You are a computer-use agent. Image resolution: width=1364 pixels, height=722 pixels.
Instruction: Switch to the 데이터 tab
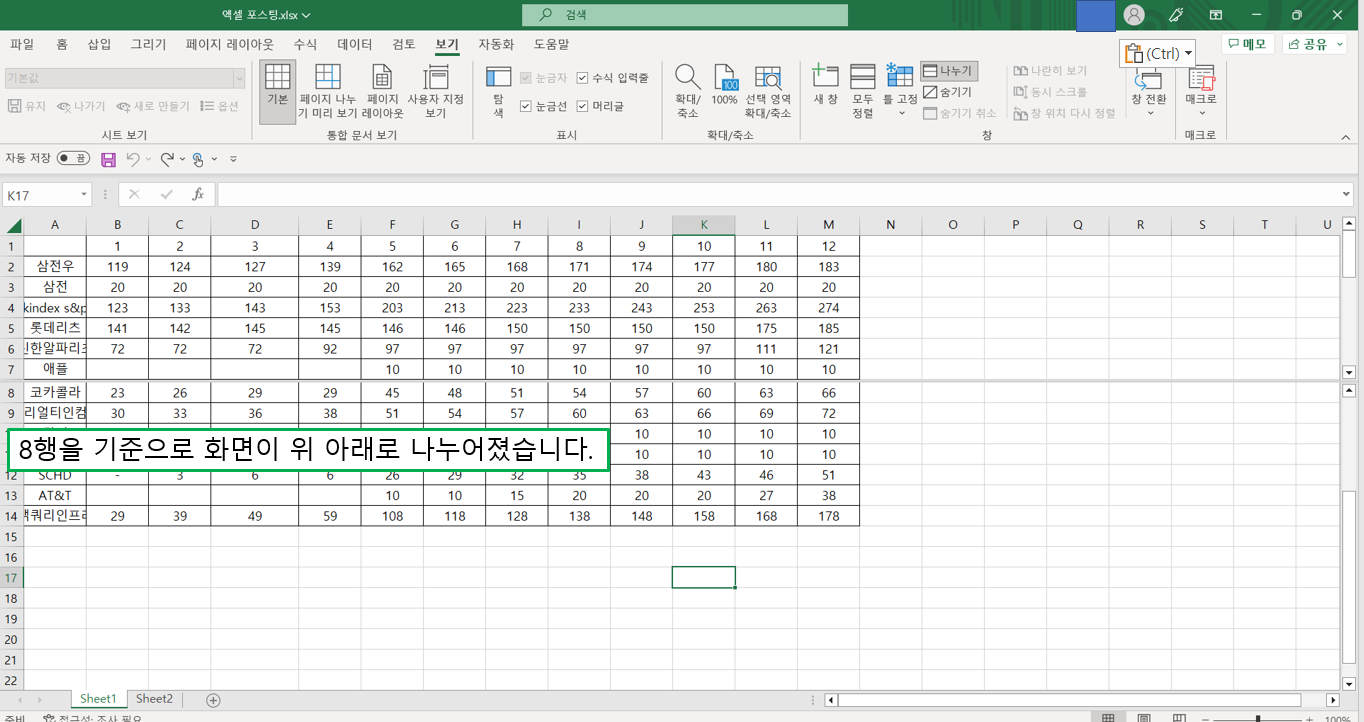354,44
